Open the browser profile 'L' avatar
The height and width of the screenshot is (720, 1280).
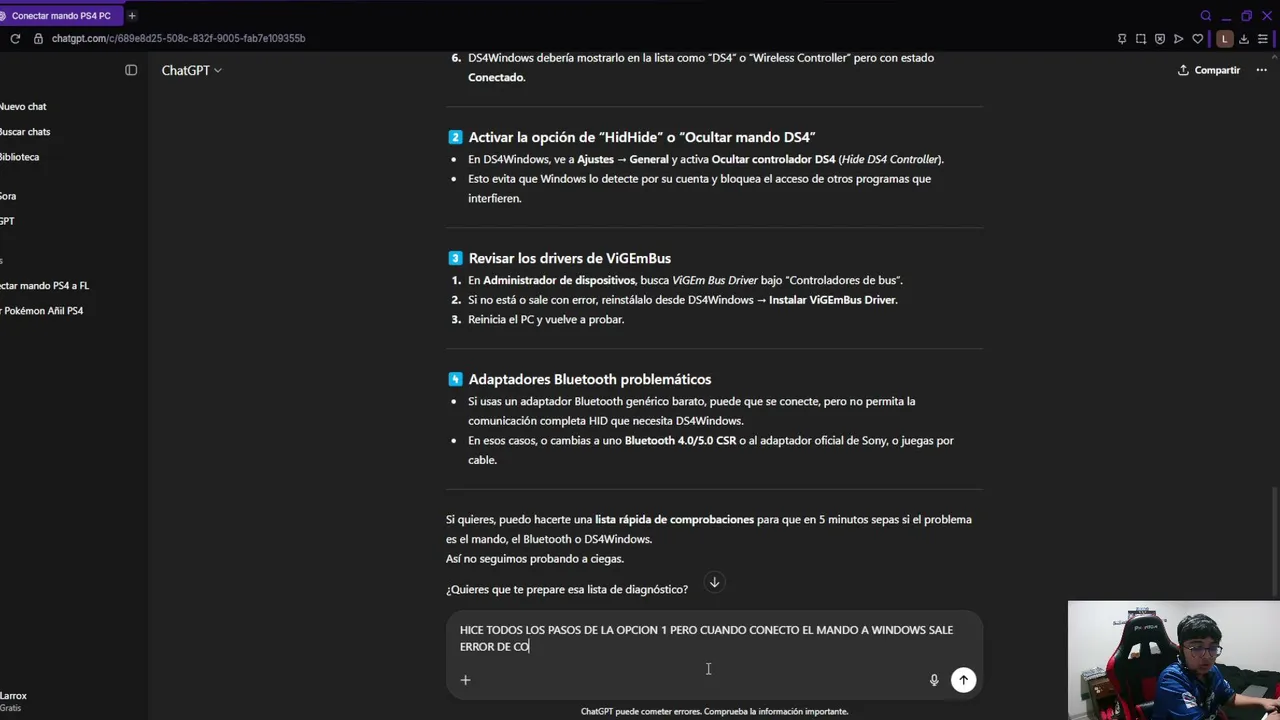click(1224, 39)
